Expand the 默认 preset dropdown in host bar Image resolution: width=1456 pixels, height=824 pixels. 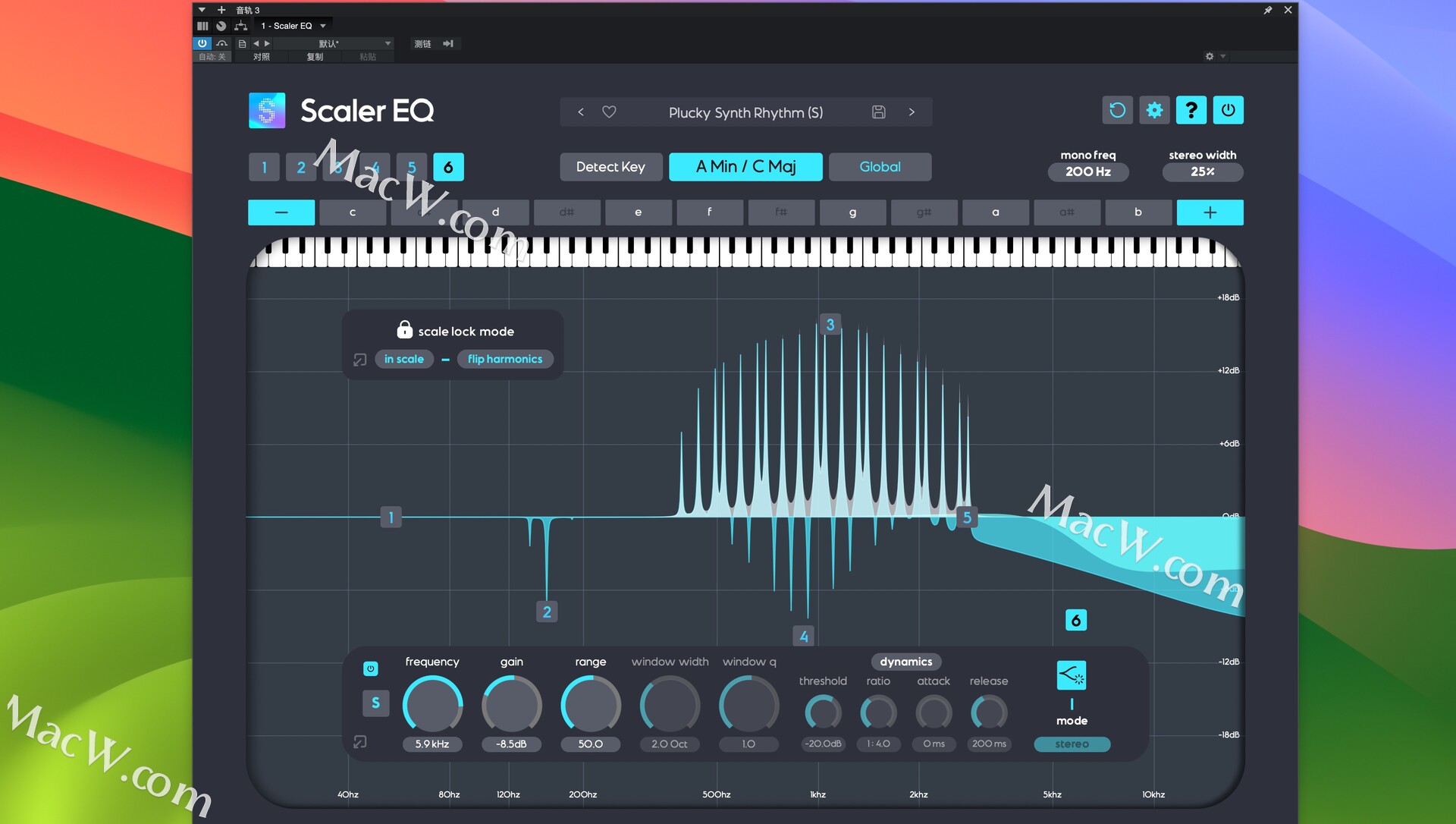point(388,43)
